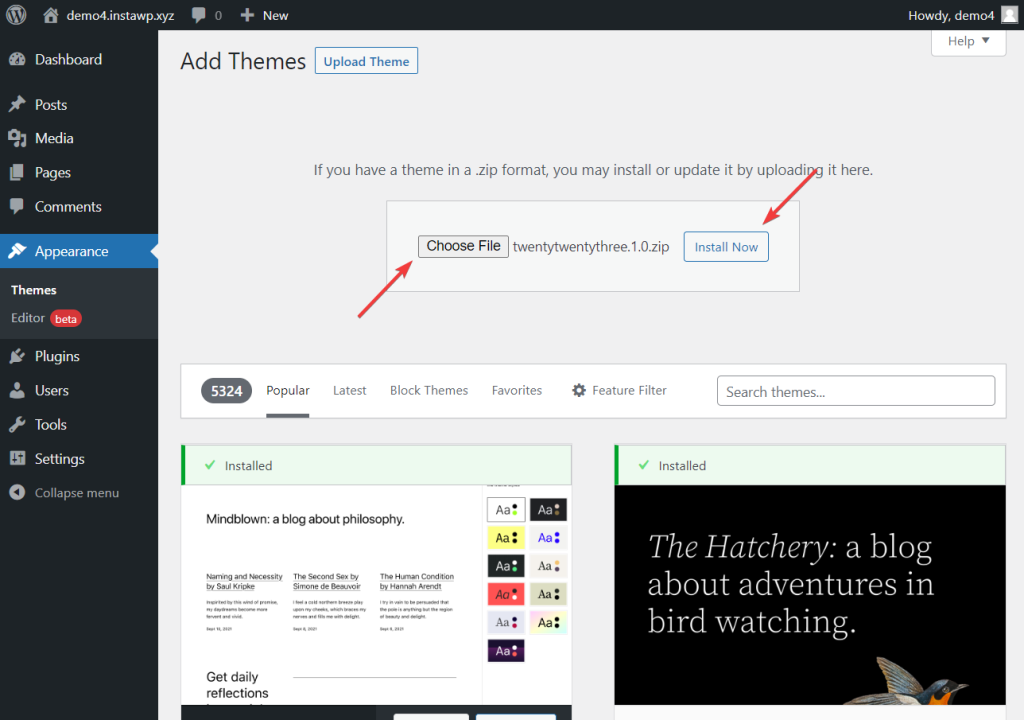Click the Feature Filter label

tap(630, 391)
